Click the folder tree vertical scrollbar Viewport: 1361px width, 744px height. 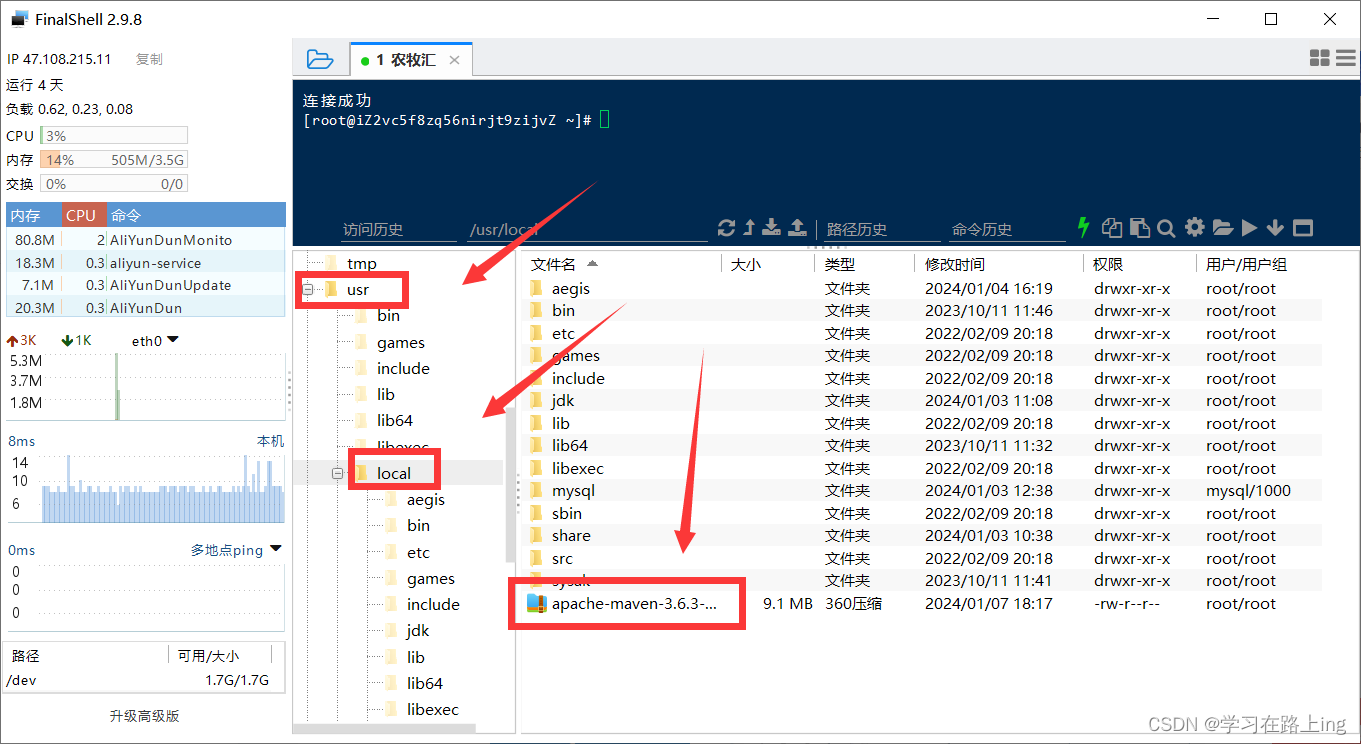510,485
